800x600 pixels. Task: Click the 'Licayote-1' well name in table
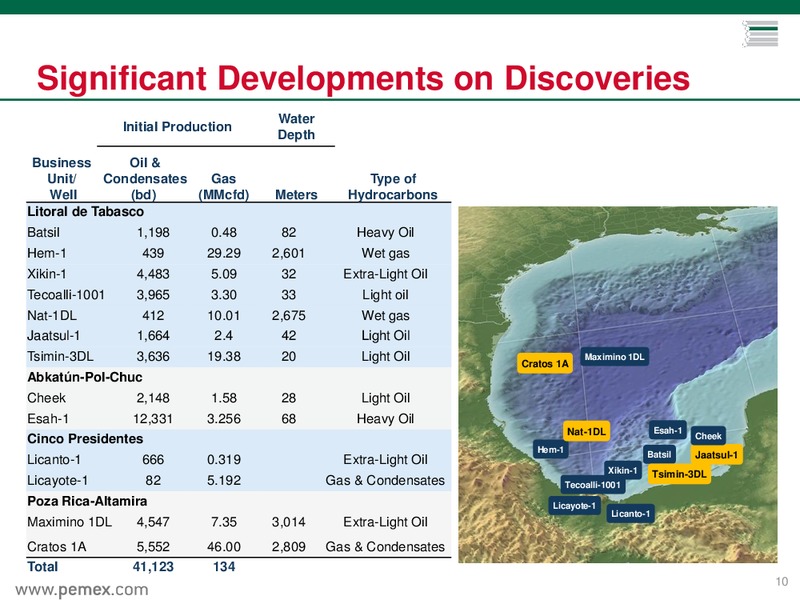point(58,481)
